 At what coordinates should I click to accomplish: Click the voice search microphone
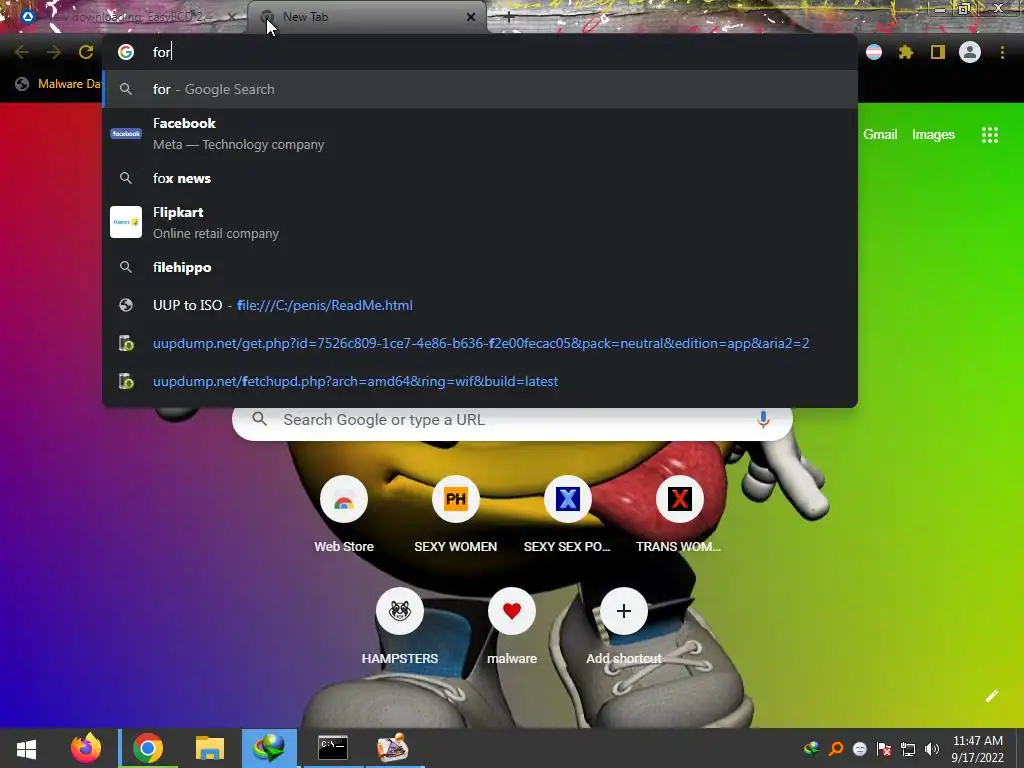763,419
